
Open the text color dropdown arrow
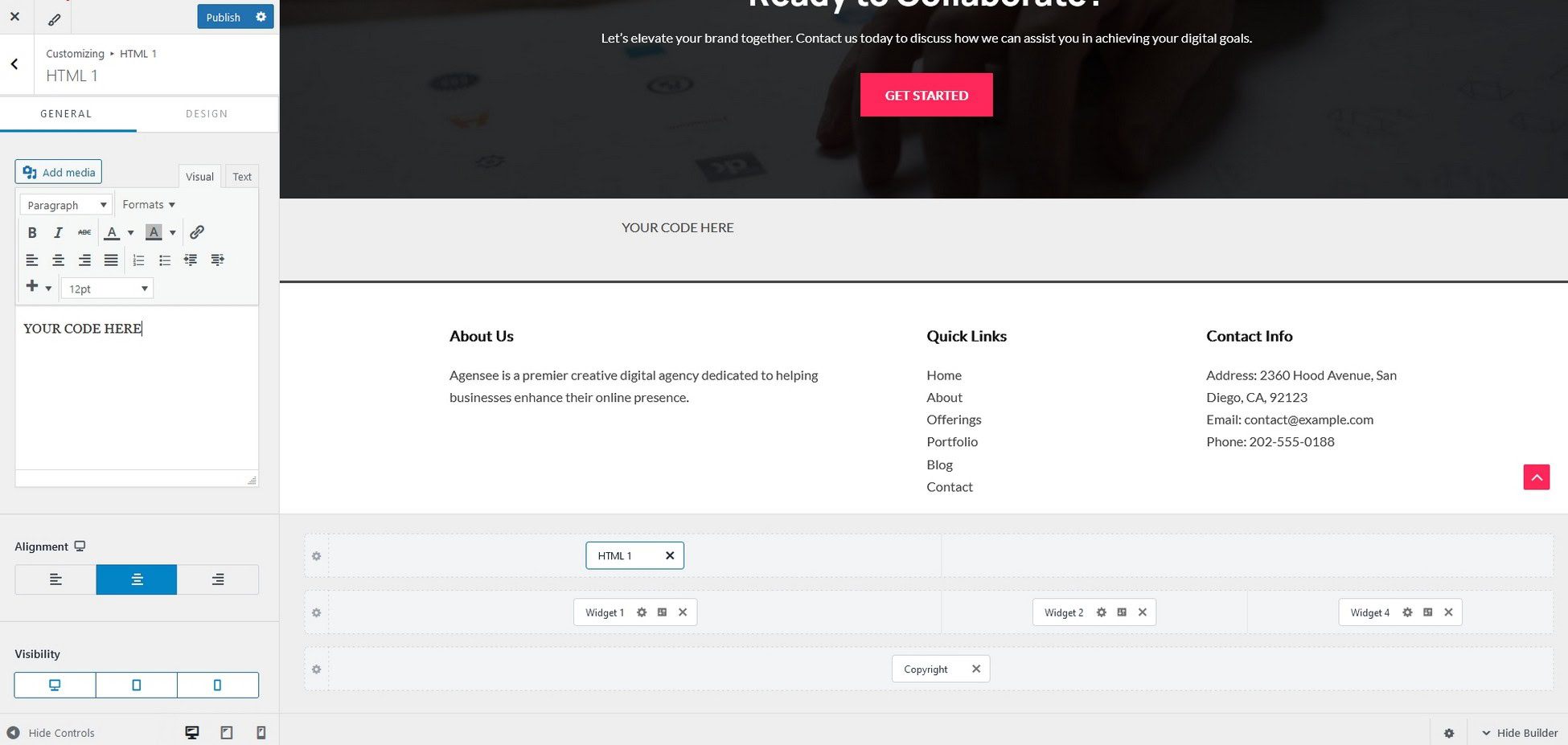click(x=130, y=233)
